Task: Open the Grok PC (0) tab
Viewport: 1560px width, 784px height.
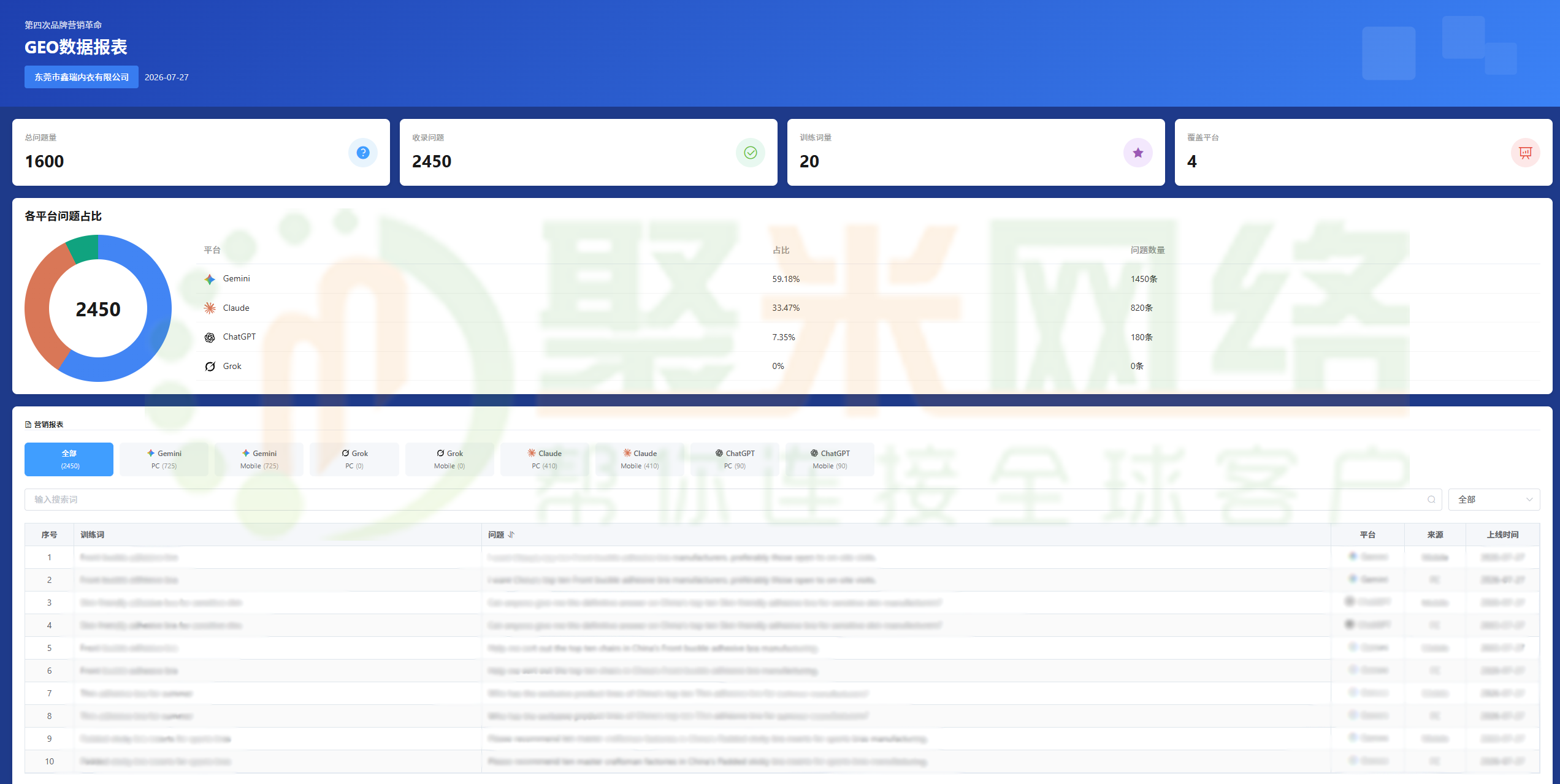Action: click(x=354, y=459)
